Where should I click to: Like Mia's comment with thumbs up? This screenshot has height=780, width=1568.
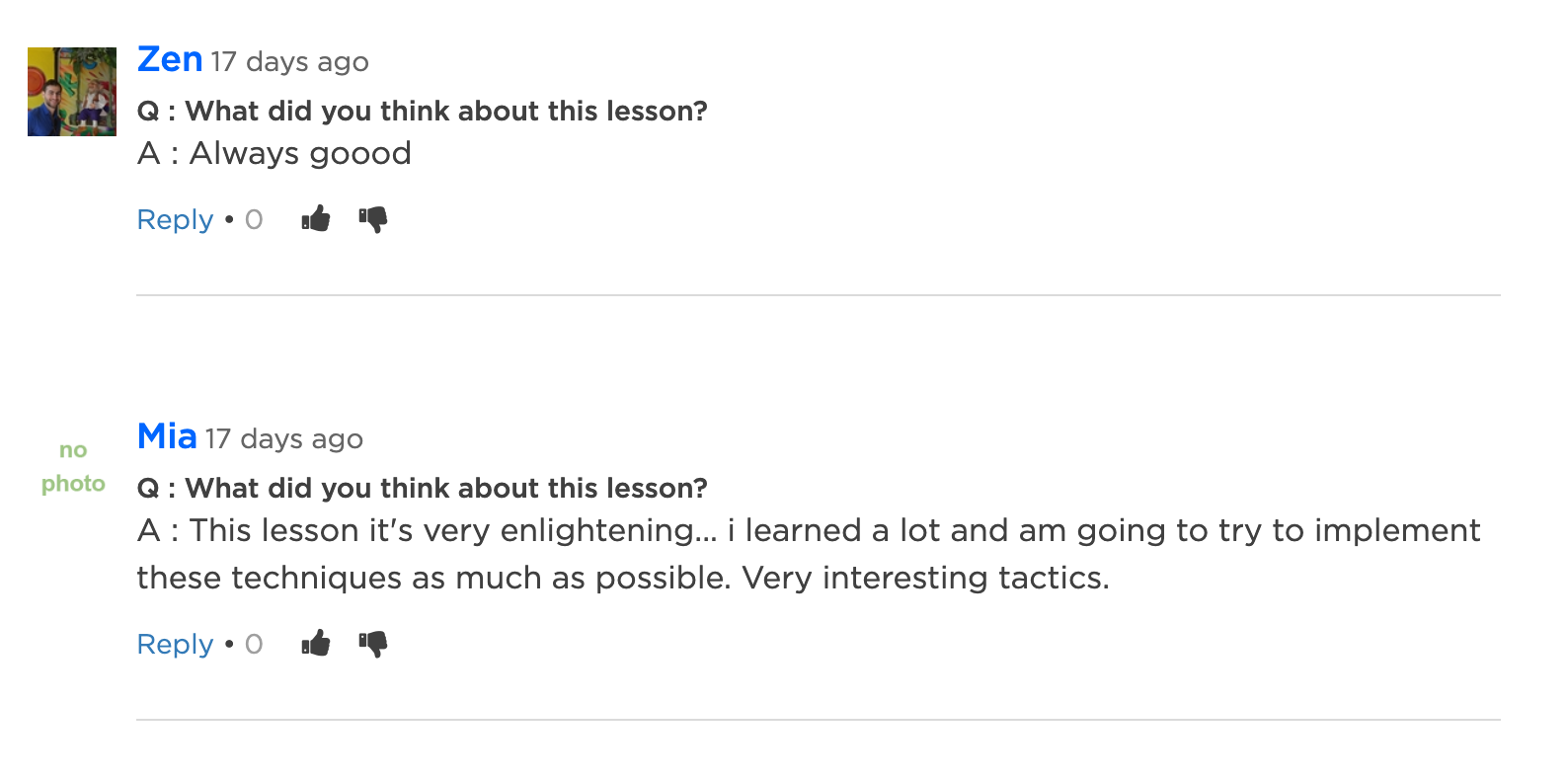point(316,643)
